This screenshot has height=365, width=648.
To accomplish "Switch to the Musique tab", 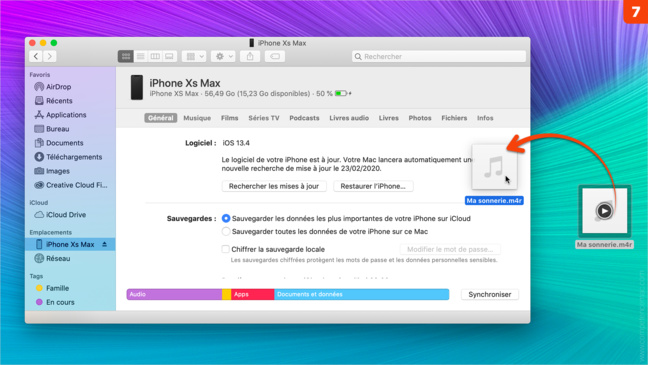I will 197,118.
